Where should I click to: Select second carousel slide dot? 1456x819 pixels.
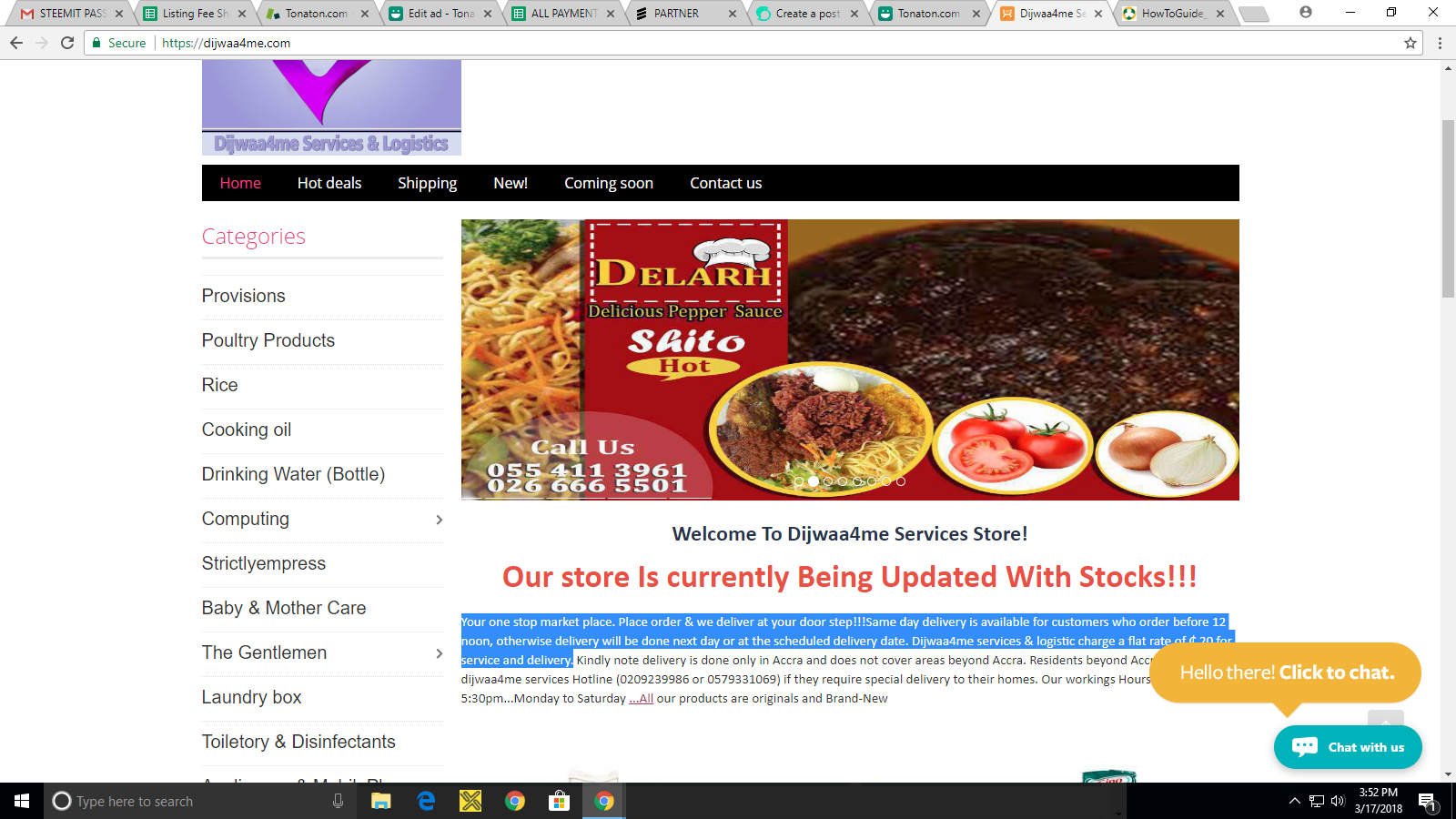(814, 481)
